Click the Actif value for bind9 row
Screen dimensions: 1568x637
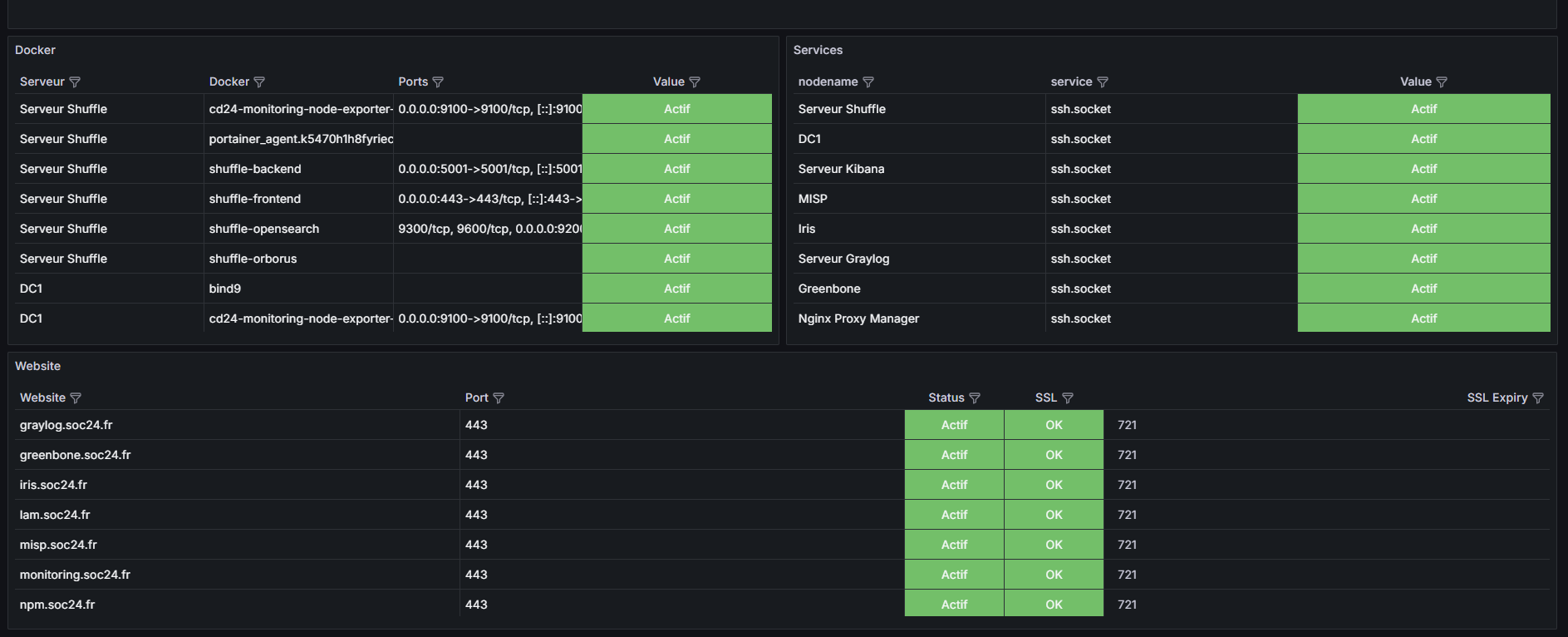[676, 289]
